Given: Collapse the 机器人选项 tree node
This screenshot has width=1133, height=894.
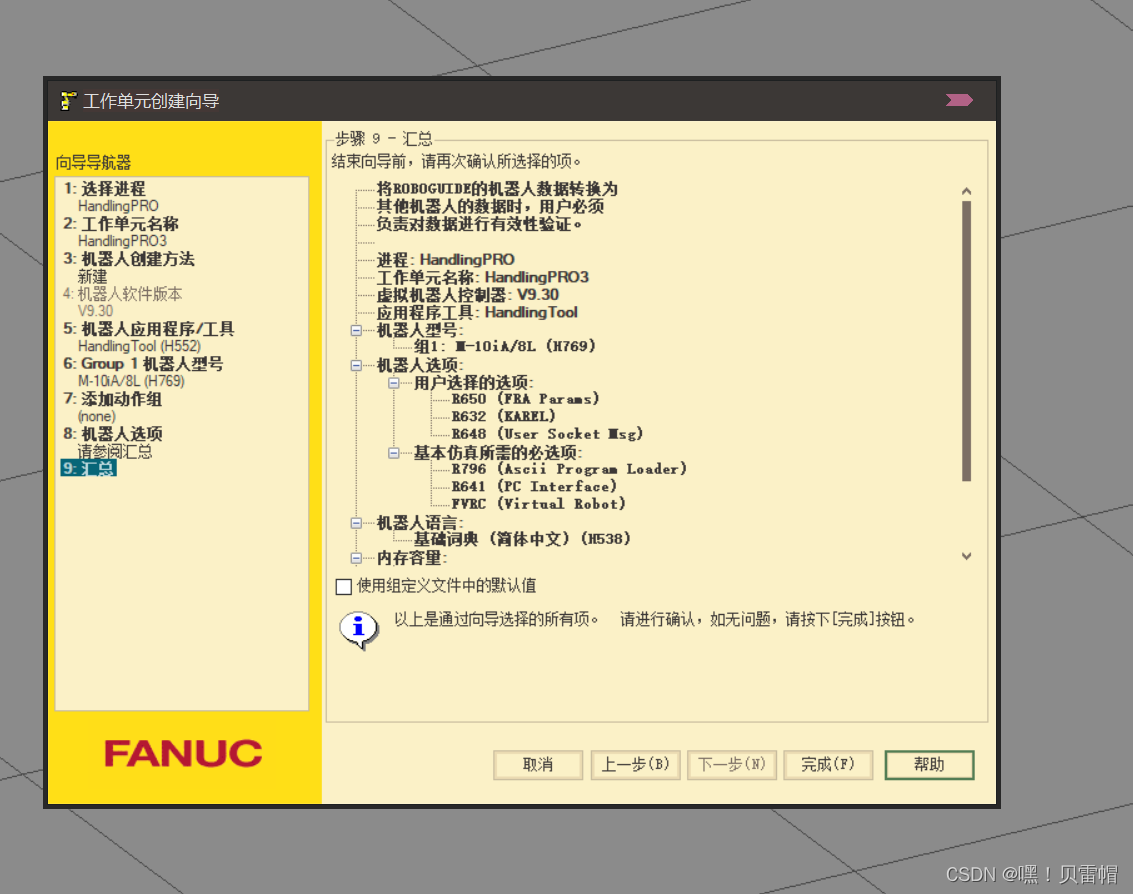Looking at the screenshot, I should click(x=356, y=366).
